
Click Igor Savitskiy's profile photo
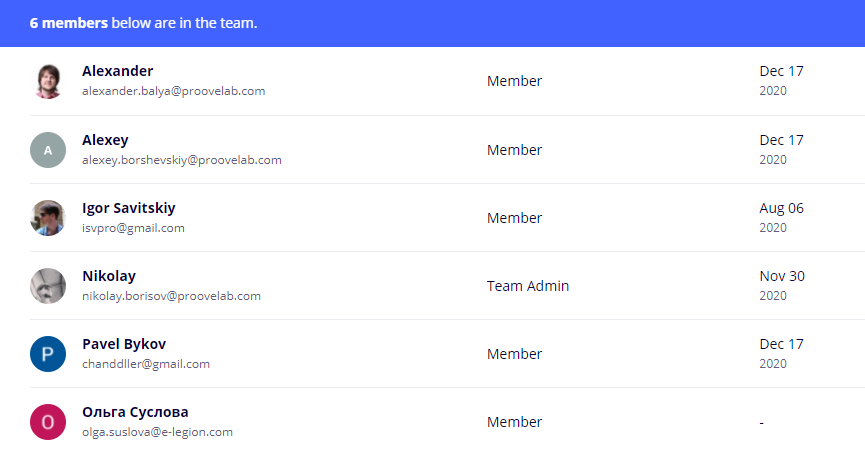[48, 218]
